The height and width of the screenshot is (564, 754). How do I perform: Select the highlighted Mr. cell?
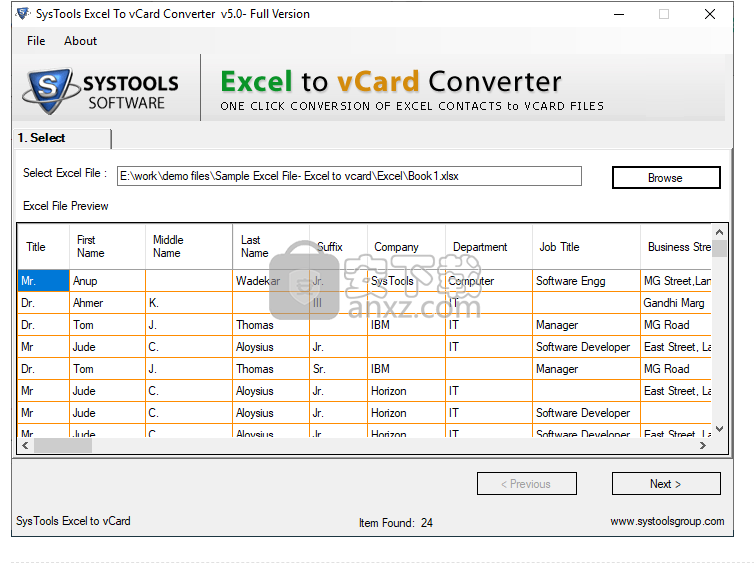43,281
